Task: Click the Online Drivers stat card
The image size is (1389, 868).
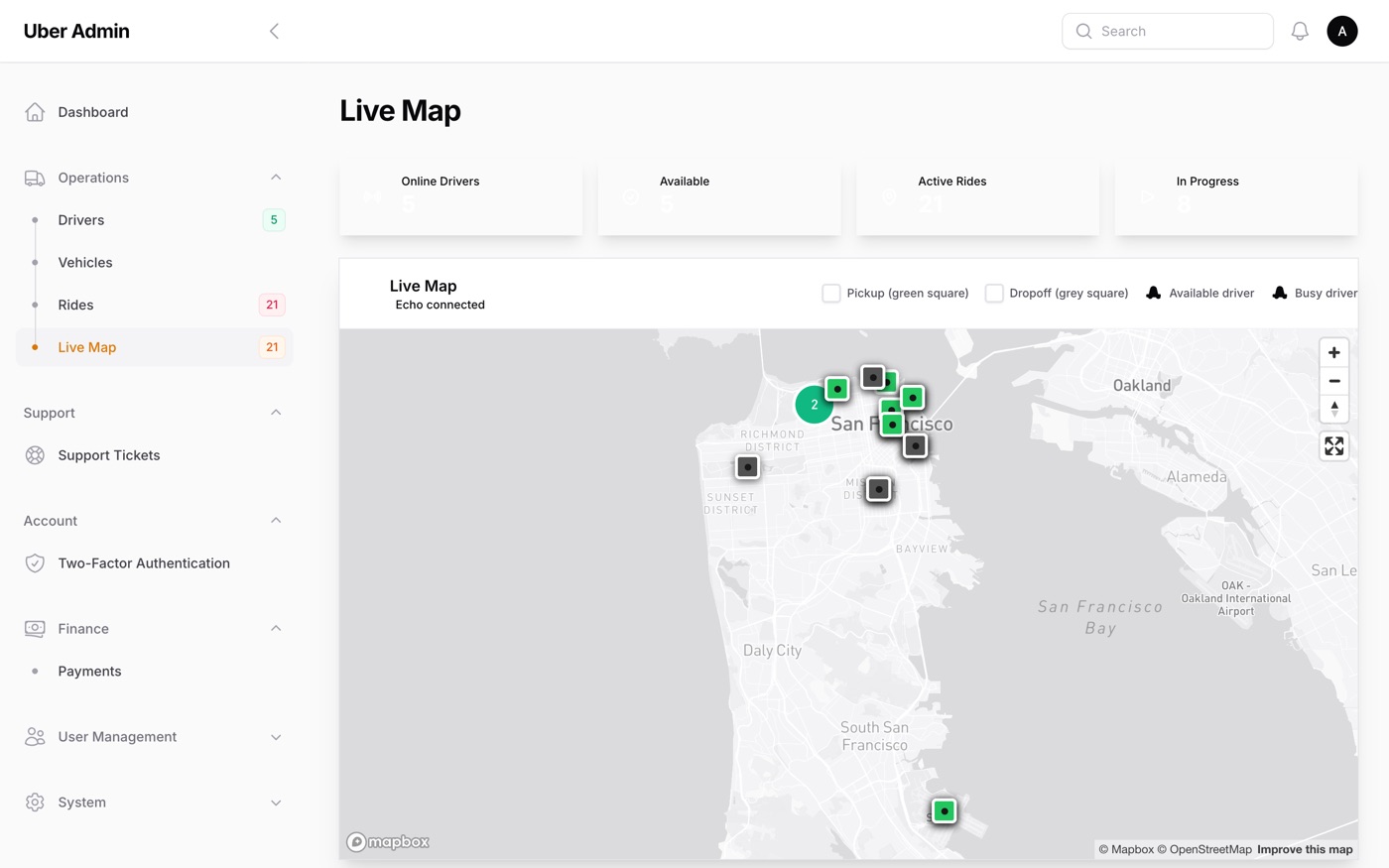Action: (461, 198)
